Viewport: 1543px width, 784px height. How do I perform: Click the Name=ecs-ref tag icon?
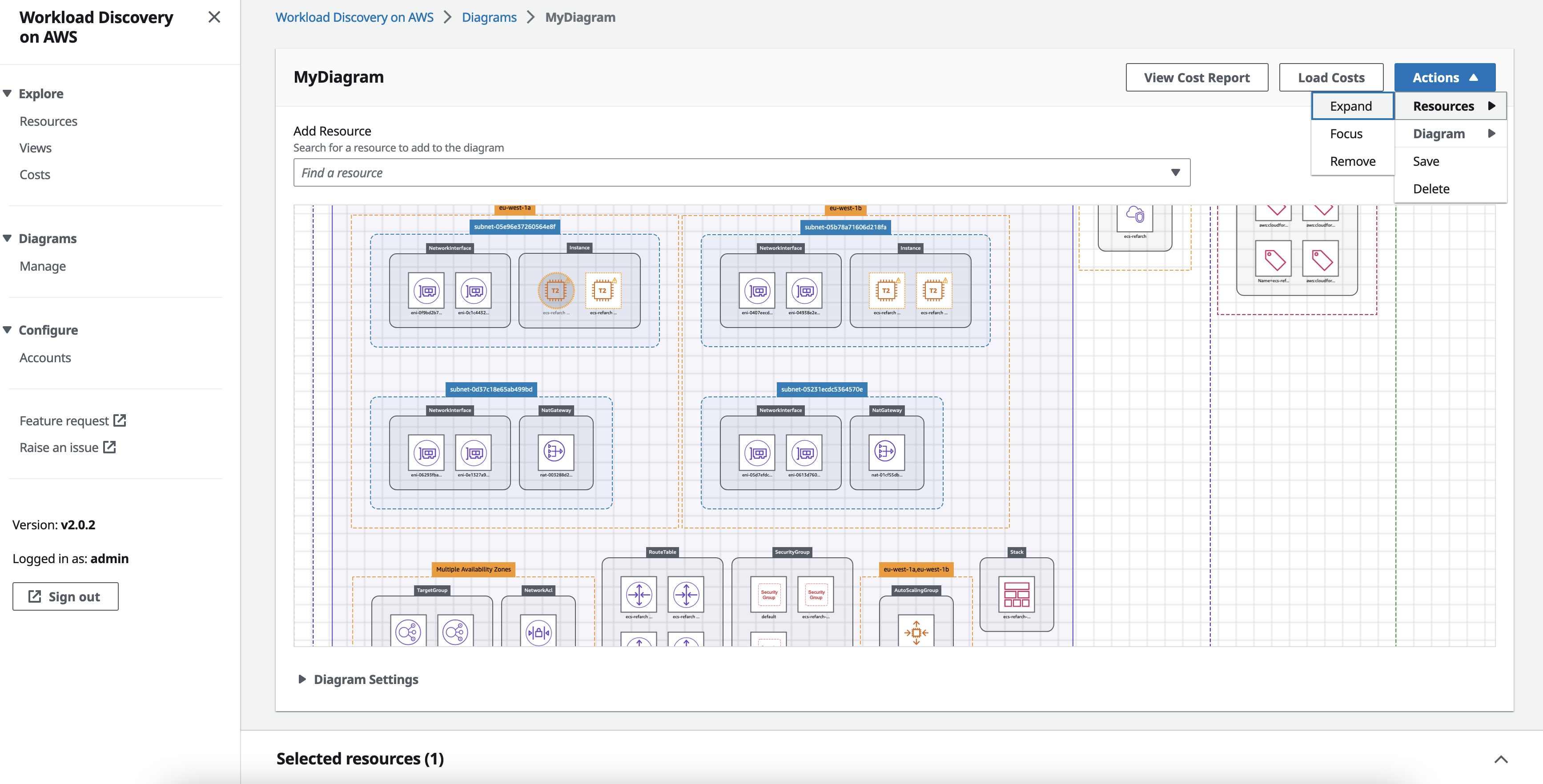click(1274, 260)
